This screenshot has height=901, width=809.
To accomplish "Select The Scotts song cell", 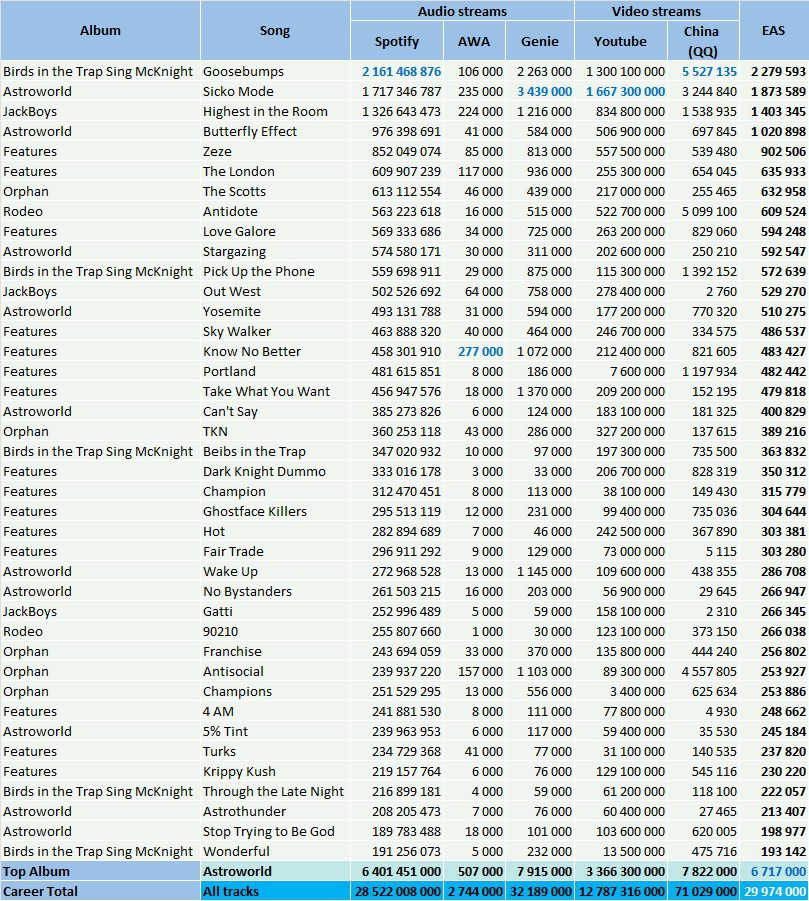I will [275, 191].
